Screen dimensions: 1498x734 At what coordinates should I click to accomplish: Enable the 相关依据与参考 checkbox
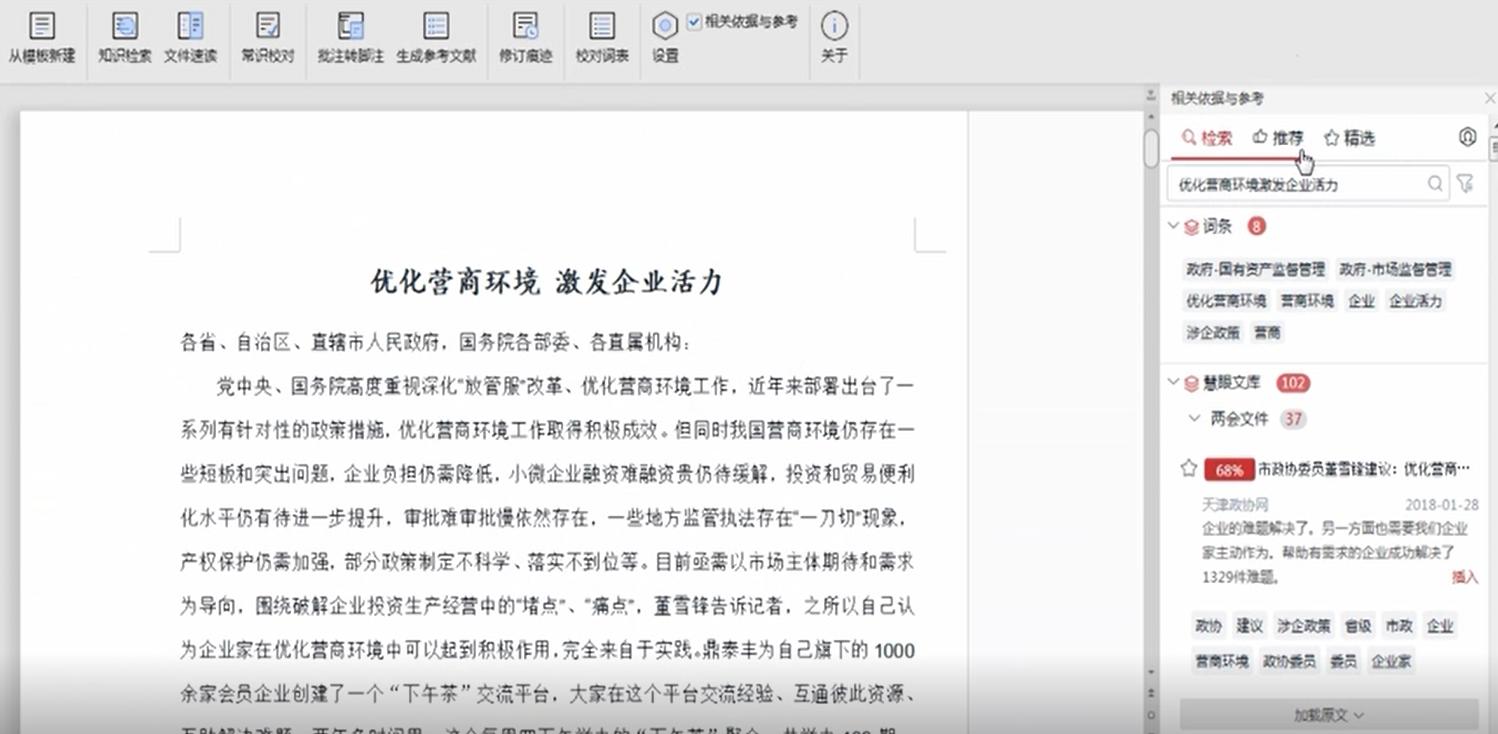pos(692,21)
